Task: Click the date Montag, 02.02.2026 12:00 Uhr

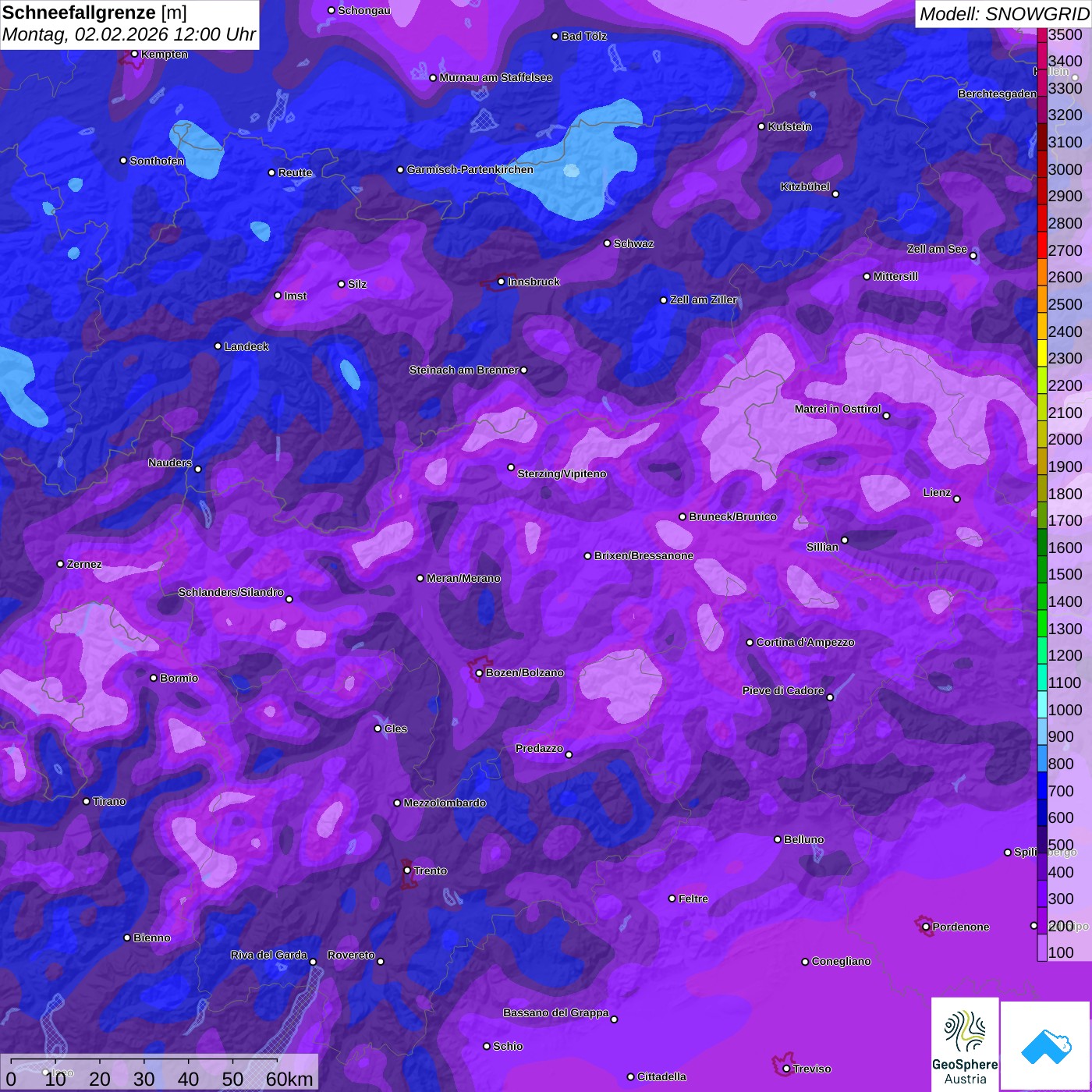Action: (129, 34)
